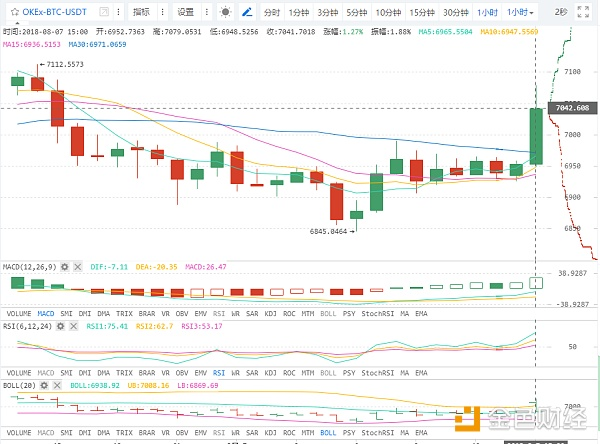Image resolution: width=600 pixels, height=444 pixels.
Task: Open MACD(12,26,9) settings gear
Action: (65, 267)
